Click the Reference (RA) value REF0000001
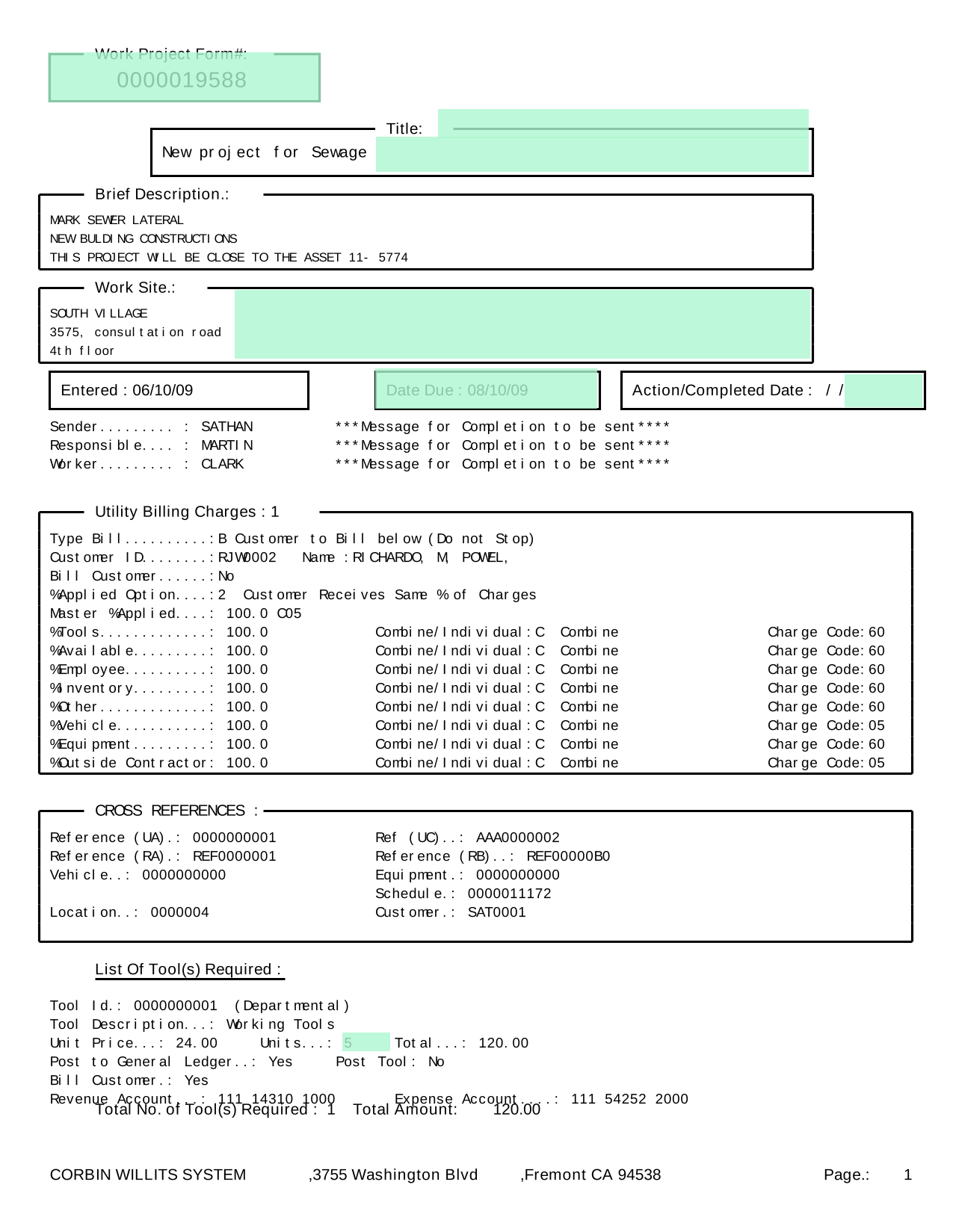 235,856
